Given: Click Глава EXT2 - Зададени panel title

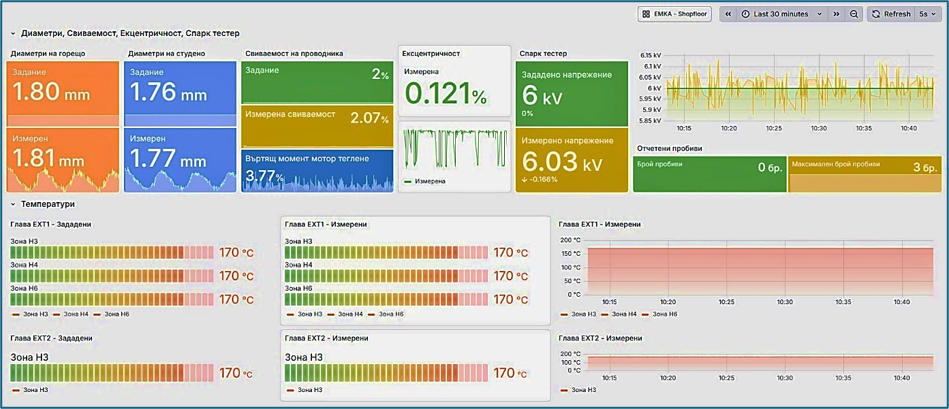Looking at the screenshot, I should click(51, 338).
